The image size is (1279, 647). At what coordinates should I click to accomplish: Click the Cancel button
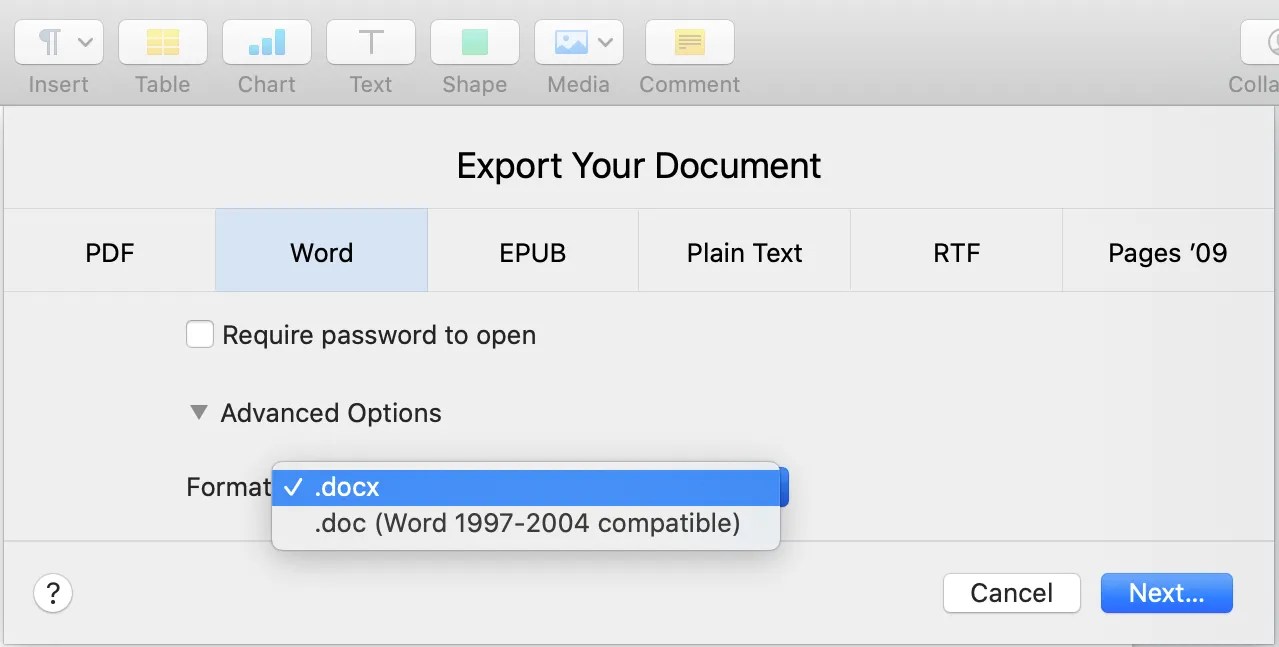click(1011, 593)
